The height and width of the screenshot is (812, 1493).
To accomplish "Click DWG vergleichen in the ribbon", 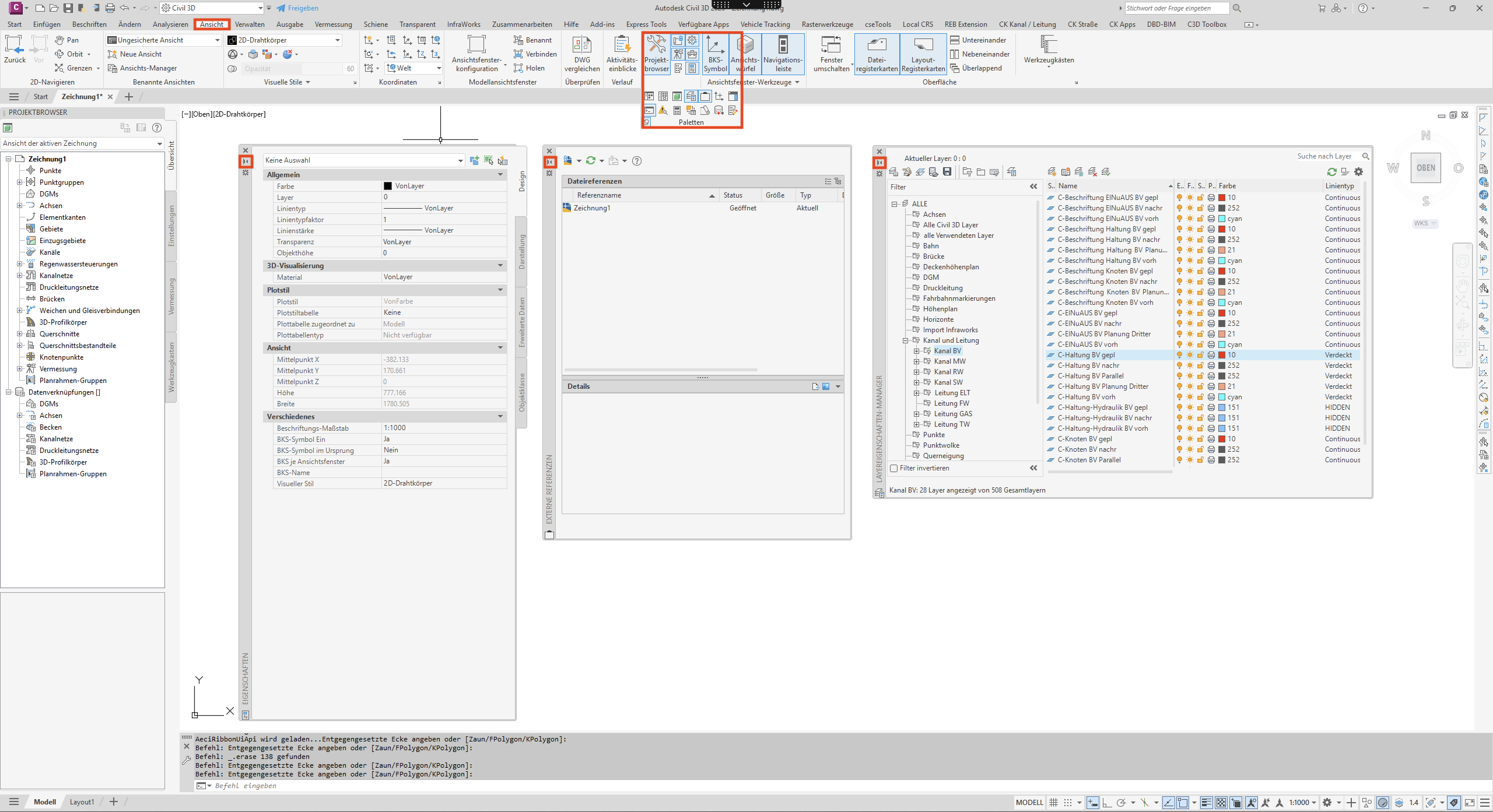I will pos(582,54).
